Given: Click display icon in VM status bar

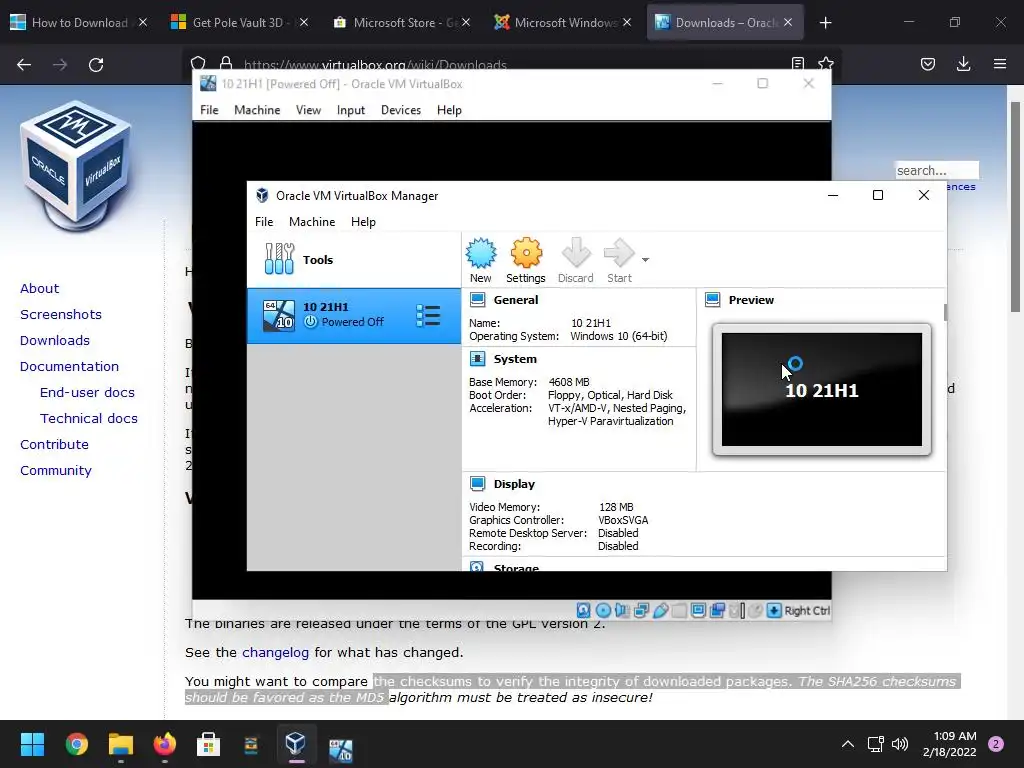Looking at the screenshot, I should point(698,611).
